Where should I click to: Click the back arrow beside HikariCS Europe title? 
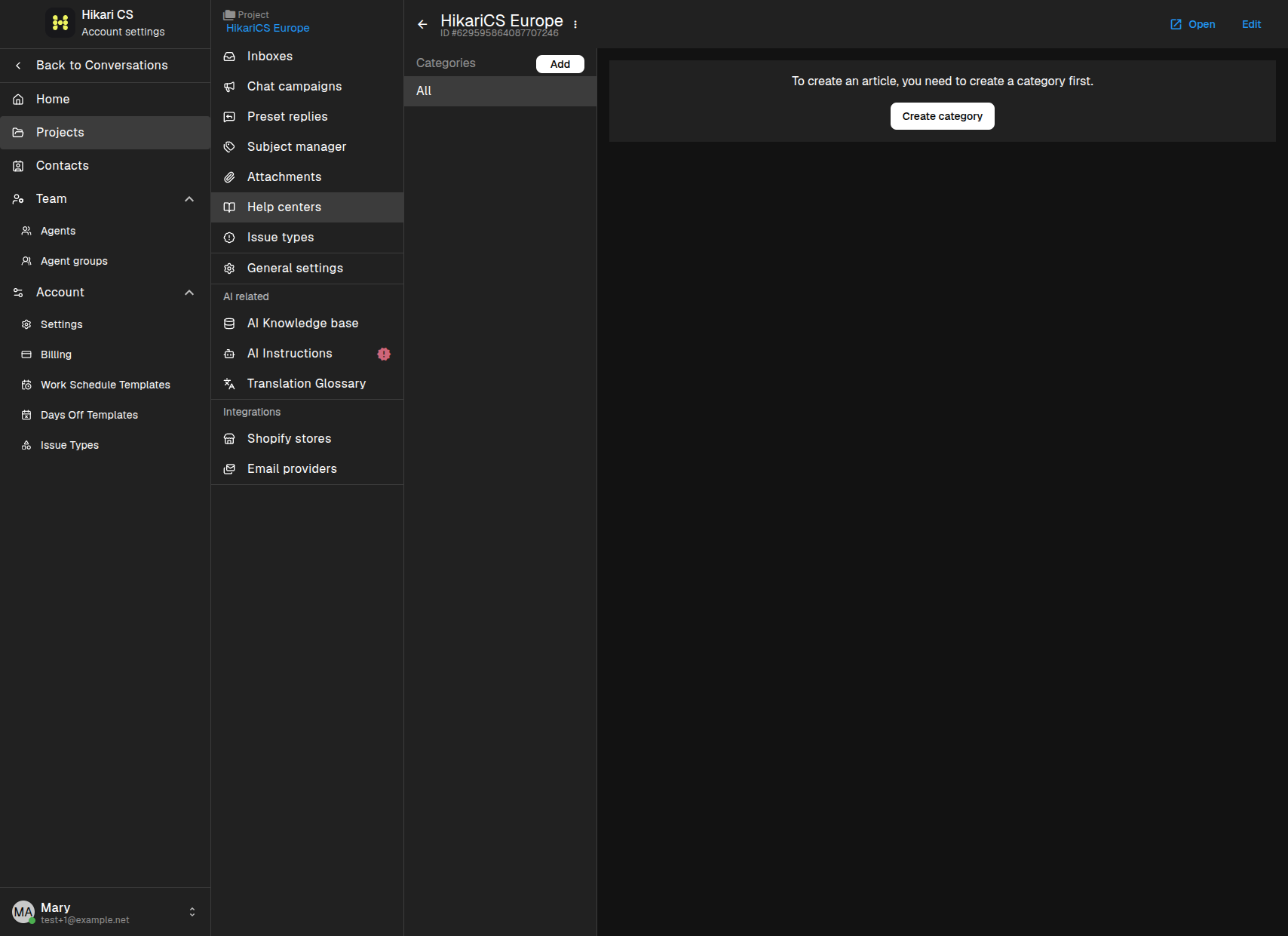click(422, 24)
